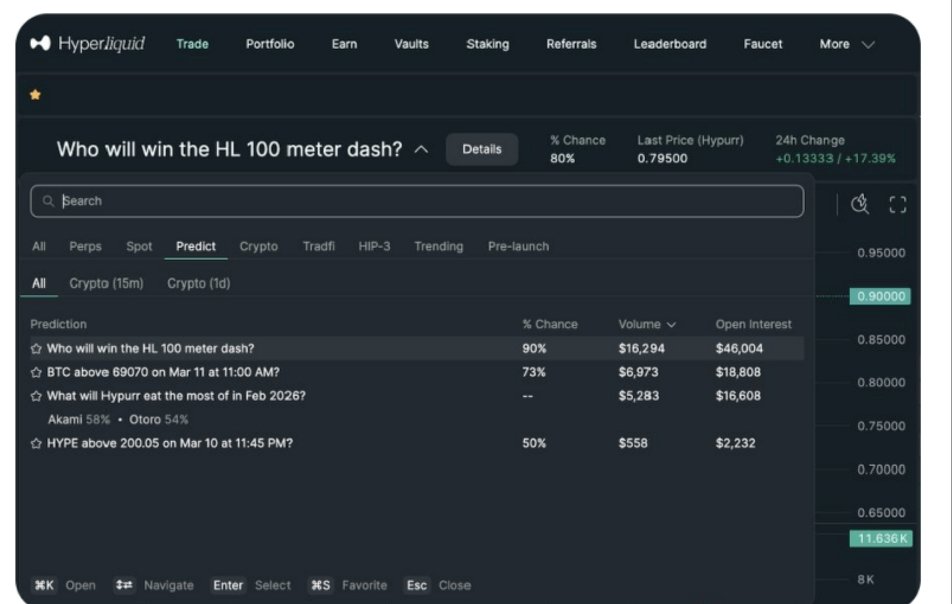Click the yellow favorites star icon

coord(35,95)
